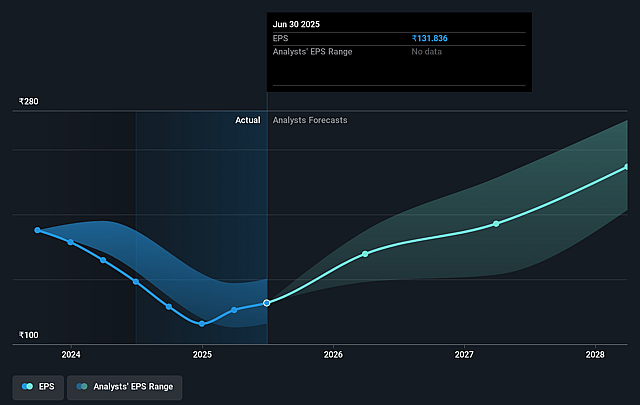Click the 2027 x-axis label
The image size is (640, 405).
464,355
